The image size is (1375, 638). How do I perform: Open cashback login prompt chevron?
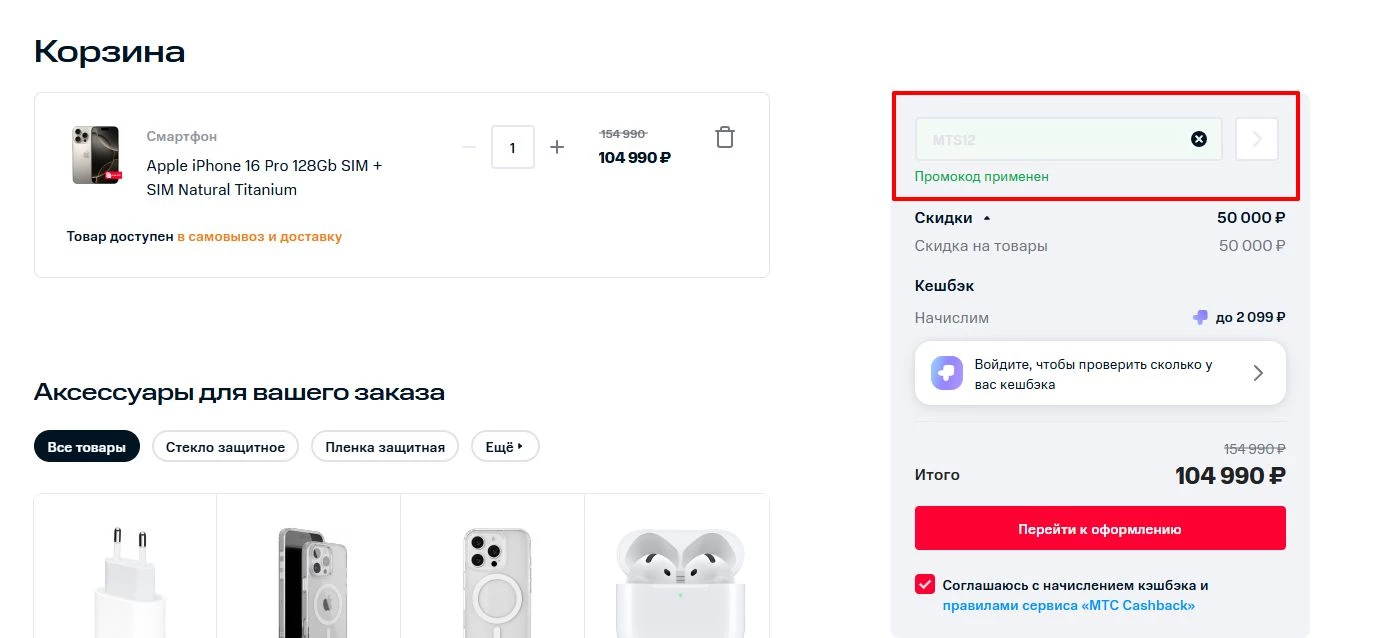click(1258, 373)
